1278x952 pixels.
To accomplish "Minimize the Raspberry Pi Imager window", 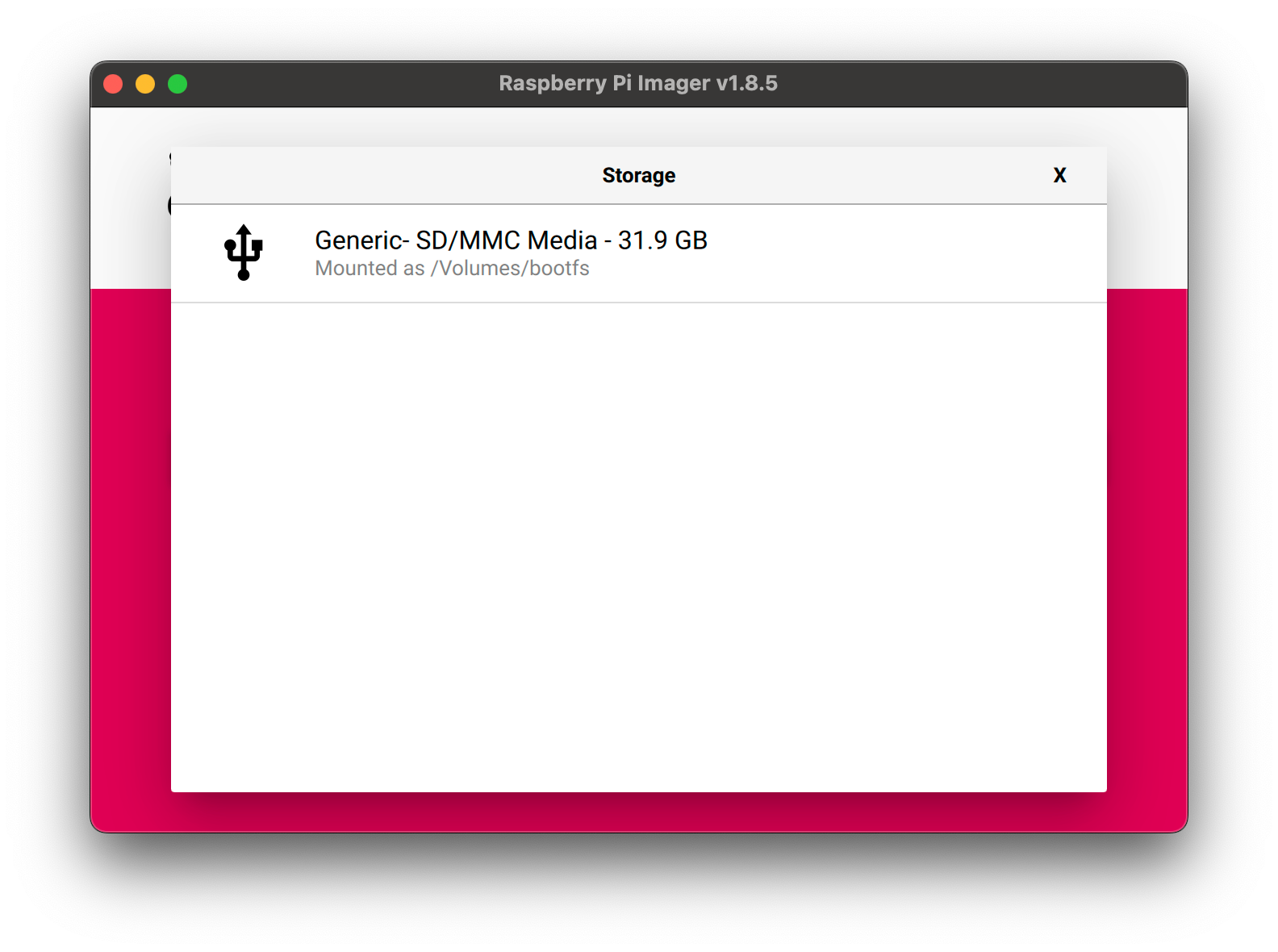I will pyautogui.click(x=145, y=84).
